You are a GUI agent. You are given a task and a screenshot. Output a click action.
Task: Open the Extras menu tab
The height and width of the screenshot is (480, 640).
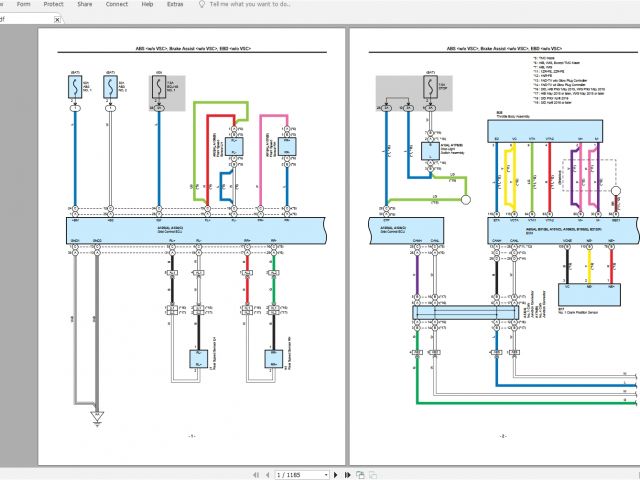pyautogui.click(x=175, y=4)
